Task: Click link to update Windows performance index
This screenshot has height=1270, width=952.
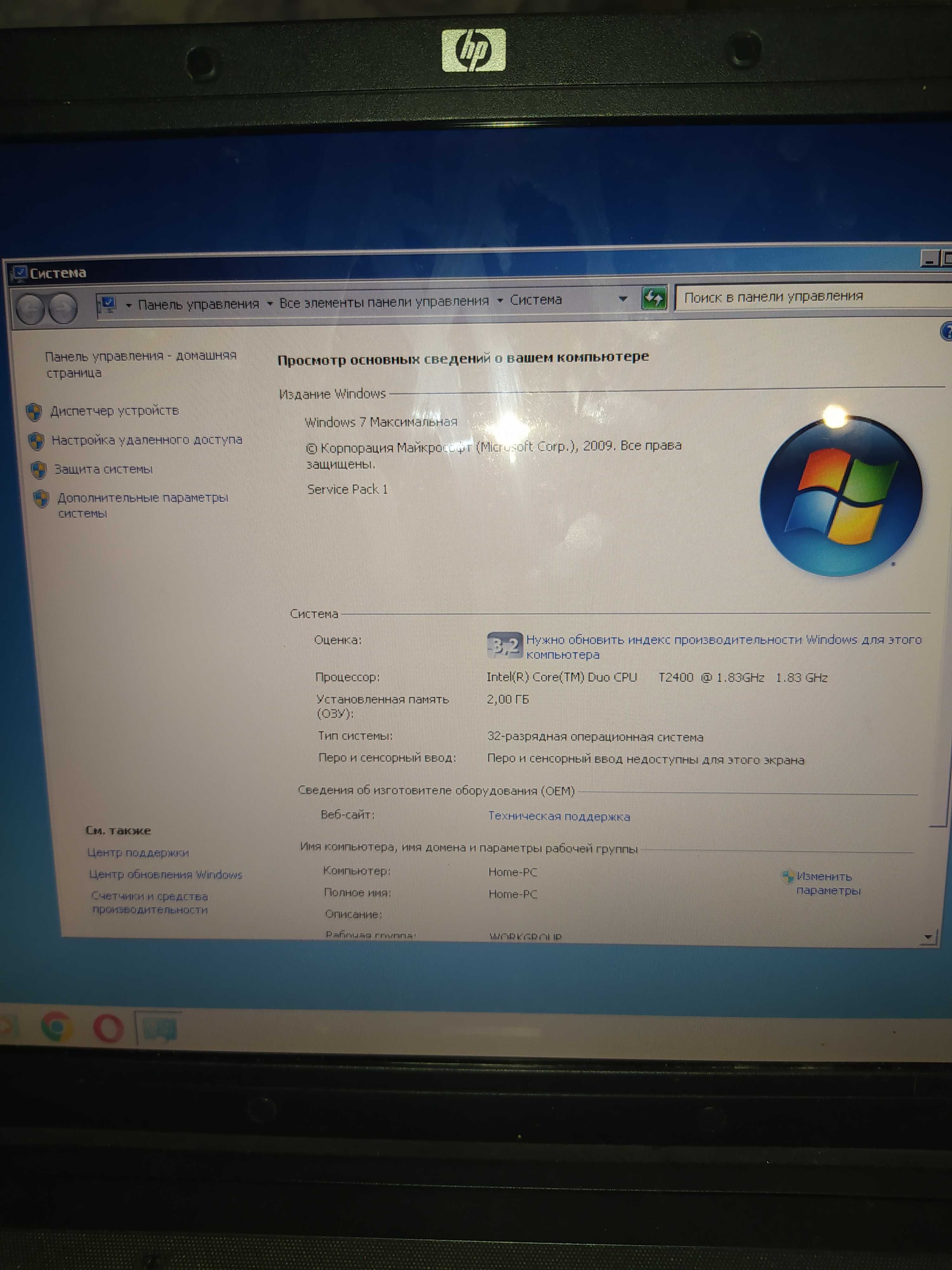Action: (724, 646)
